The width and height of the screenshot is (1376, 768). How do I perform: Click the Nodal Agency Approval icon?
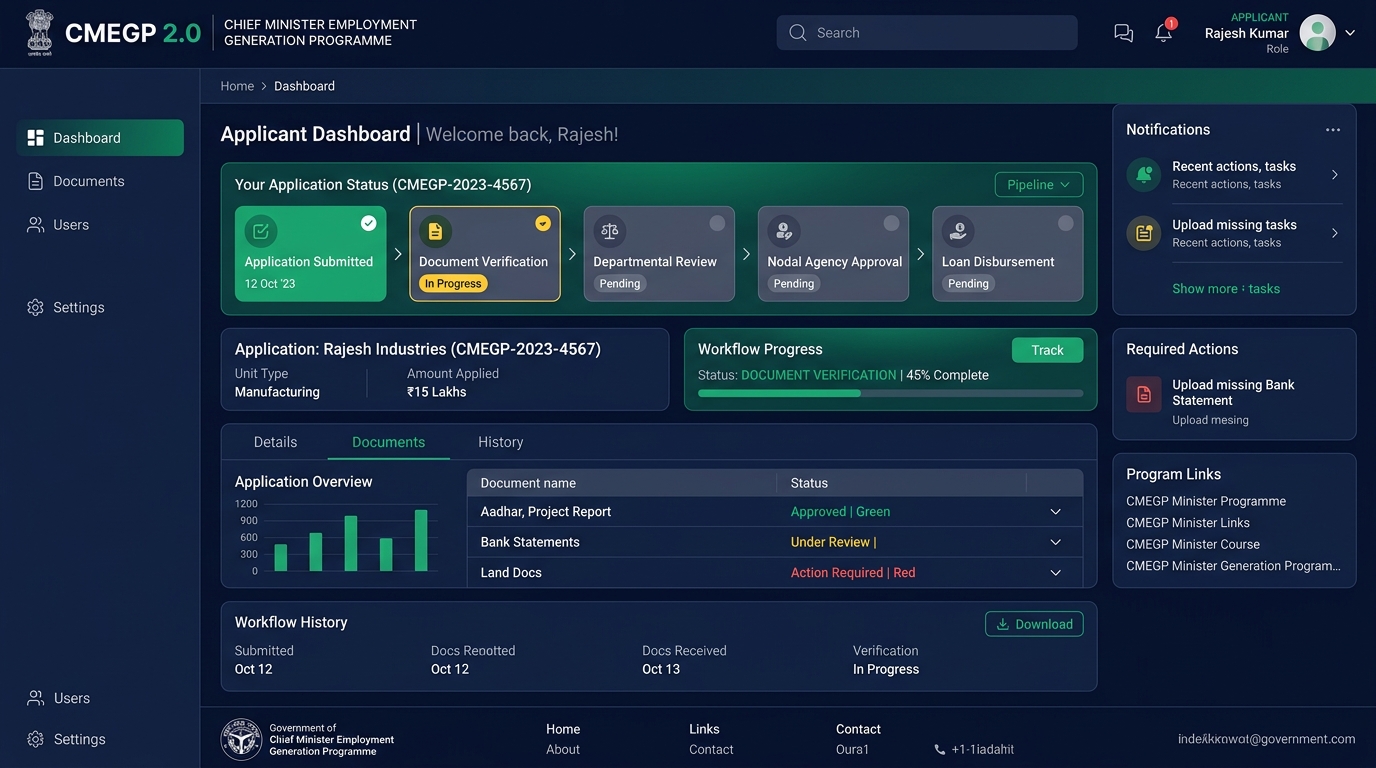pyautogui.click(x=784, y=231)
